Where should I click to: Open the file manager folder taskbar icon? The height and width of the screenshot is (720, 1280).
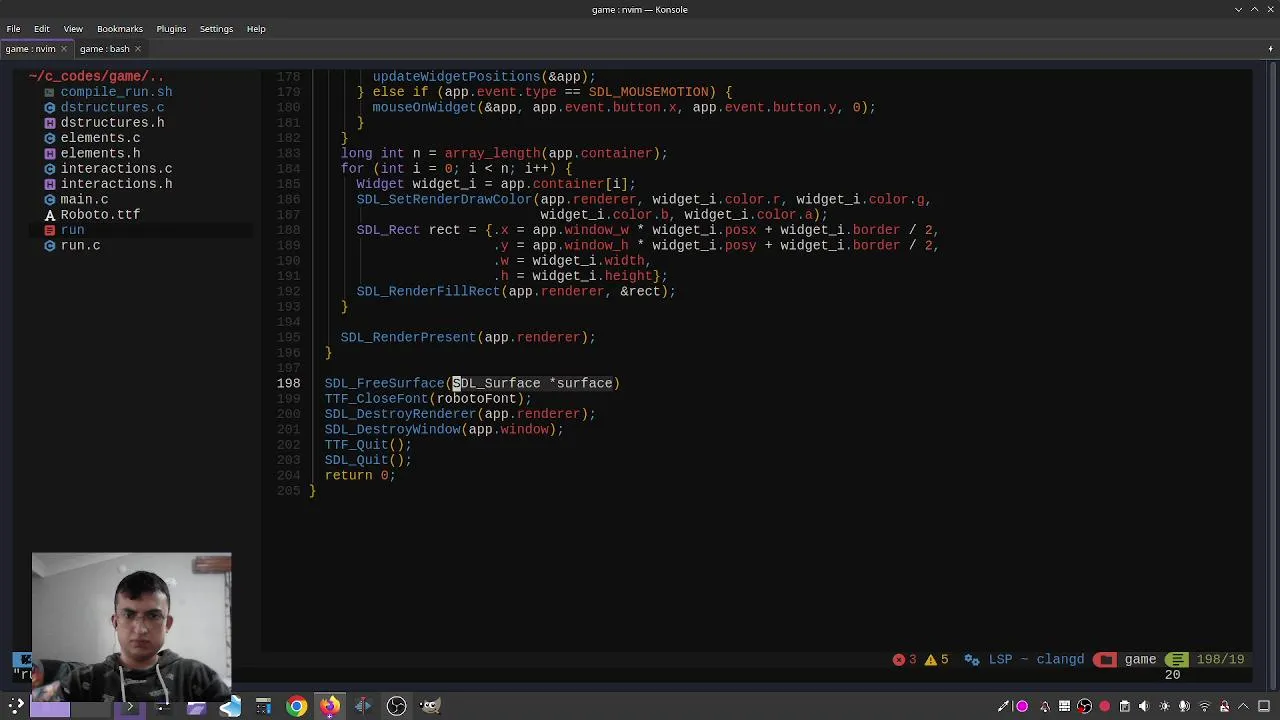197,707
